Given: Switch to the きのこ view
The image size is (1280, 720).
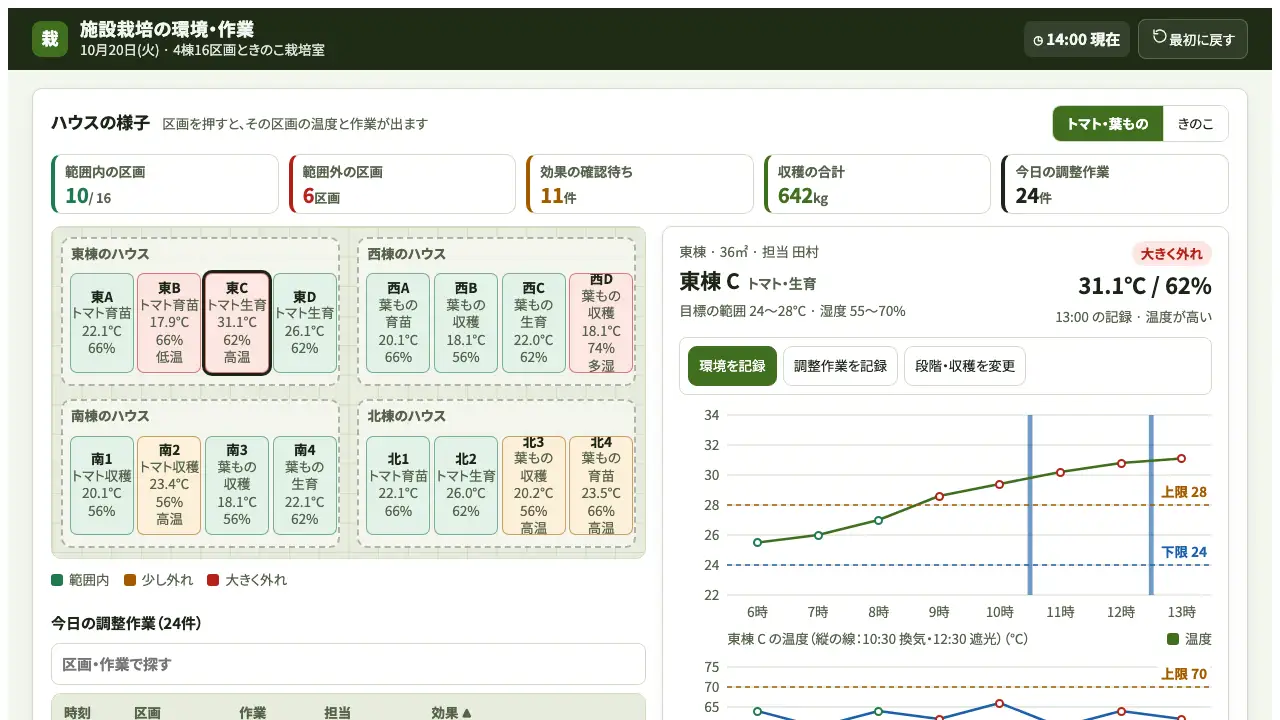Looking at the screenshot, I should tap(1196, 124).
